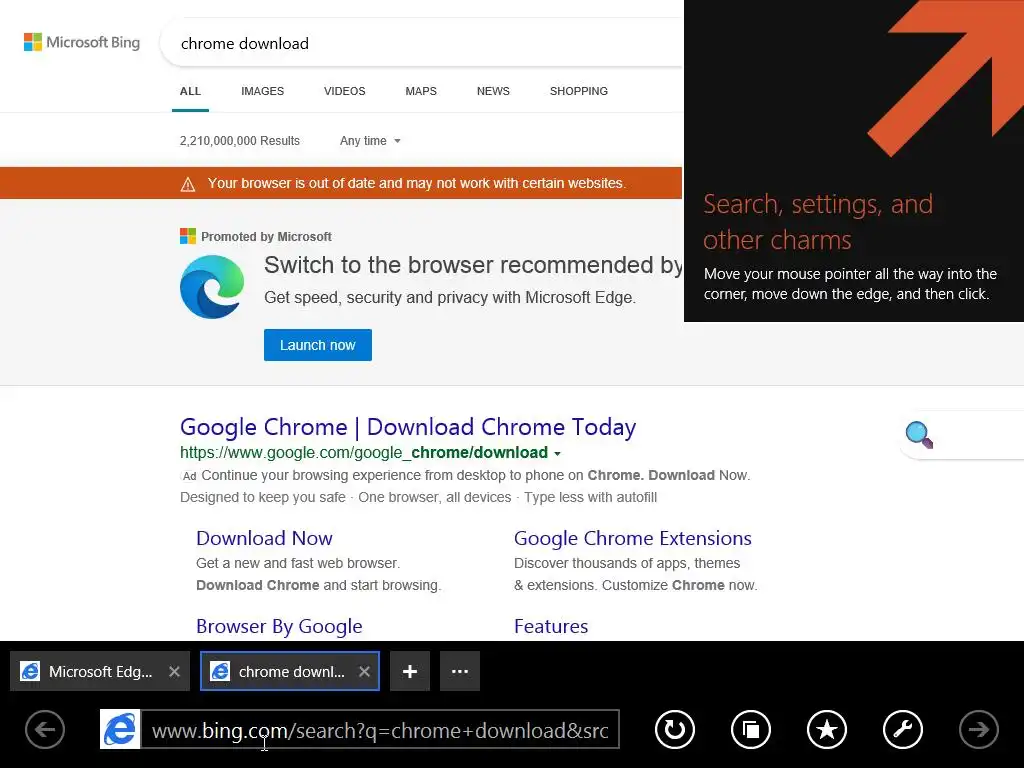Click the Microsoft Bing logo
Screen dimensions: 1024x768
(82, 42)
